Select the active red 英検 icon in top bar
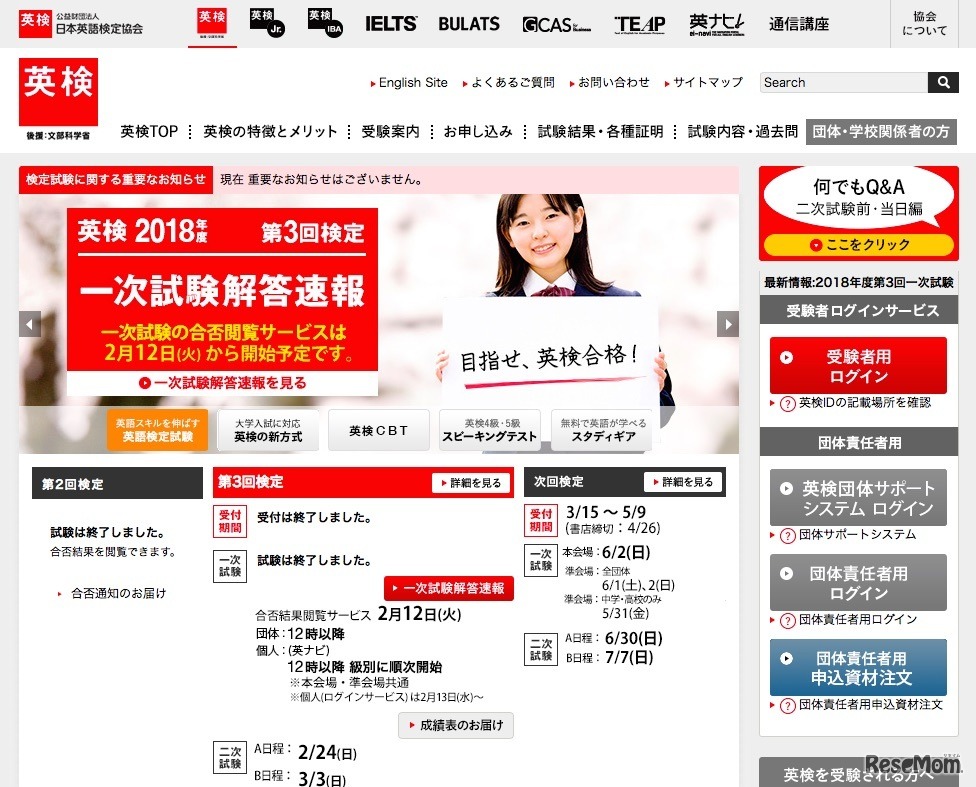The image size is (976, 787). [x=212, y=24]
